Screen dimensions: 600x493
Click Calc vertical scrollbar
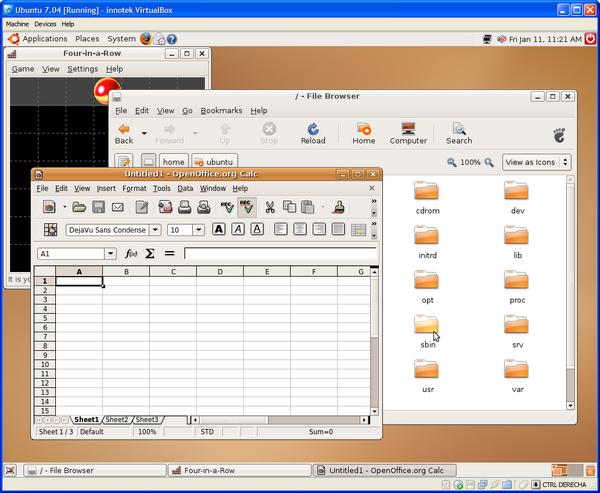point(374,342)
